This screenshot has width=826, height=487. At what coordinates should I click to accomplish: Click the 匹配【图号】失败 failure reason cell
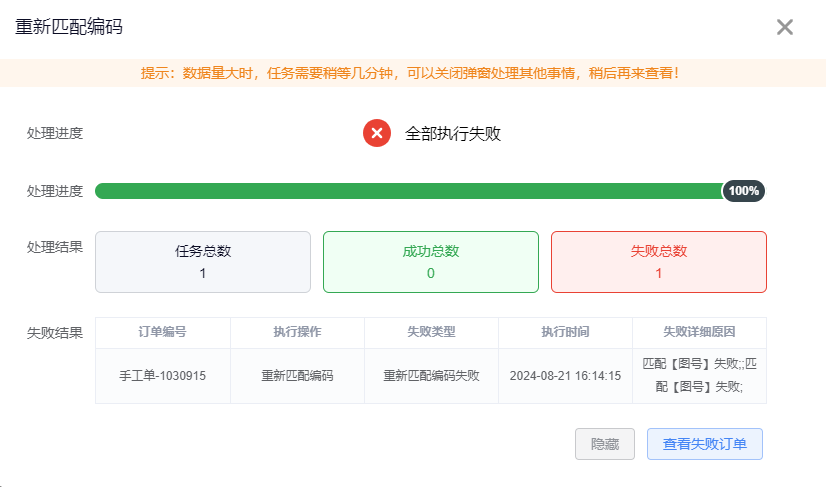click(x=699, y=375)
